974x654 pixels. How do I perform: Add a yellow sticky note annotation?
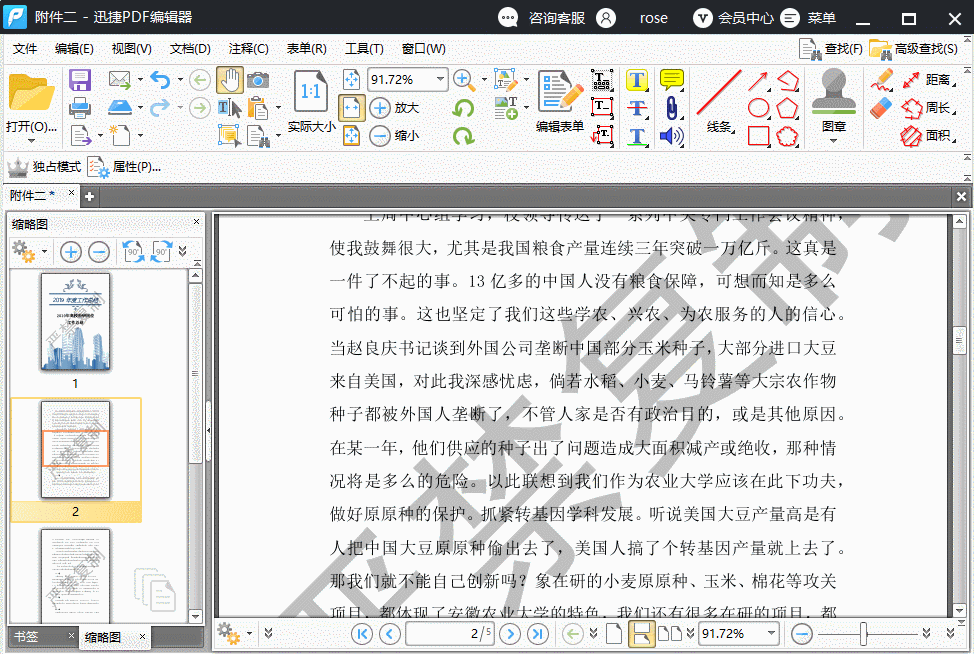point(671,78)
